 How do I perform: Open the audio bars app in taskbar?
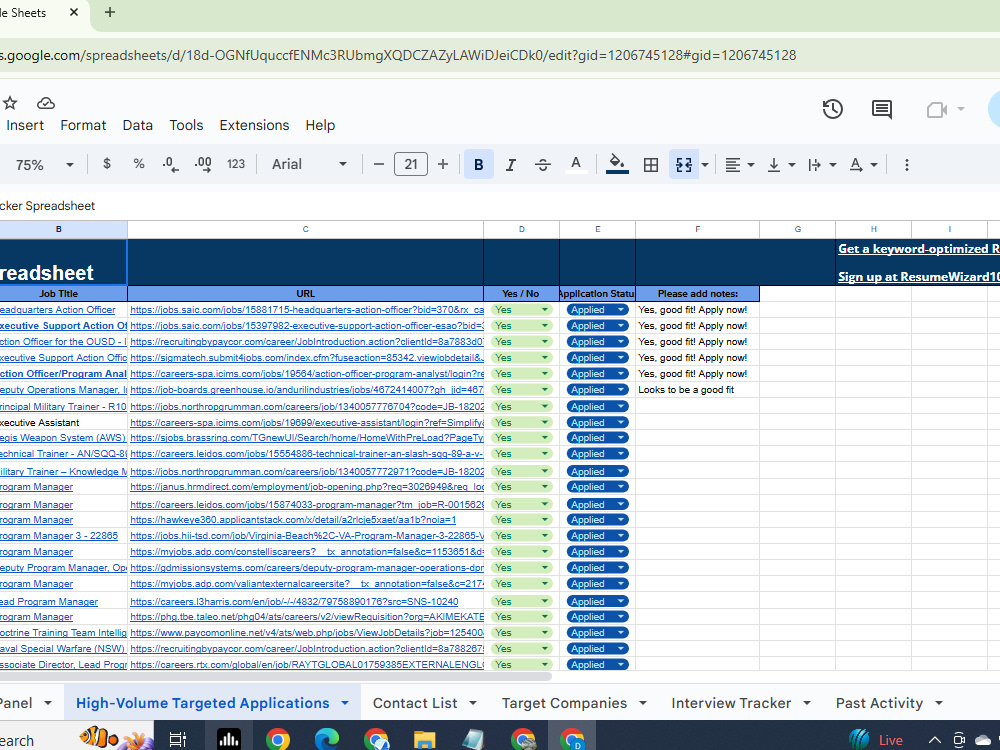228,740
